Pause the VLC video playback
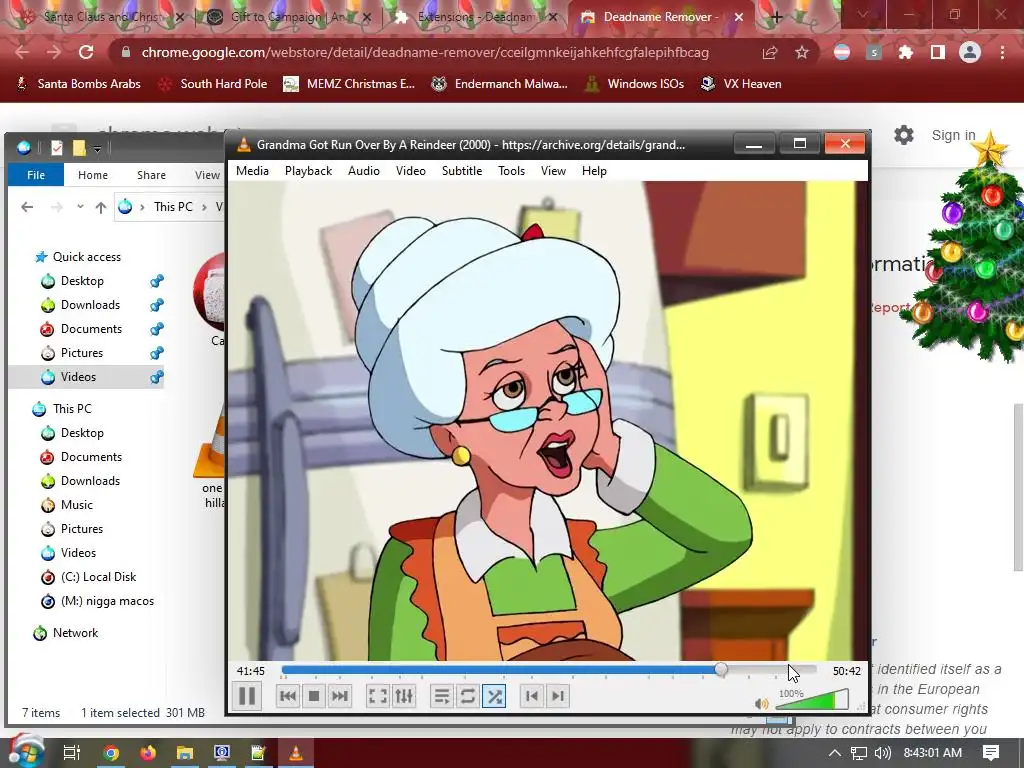1024x768 pixels. (x=247, y=696)
